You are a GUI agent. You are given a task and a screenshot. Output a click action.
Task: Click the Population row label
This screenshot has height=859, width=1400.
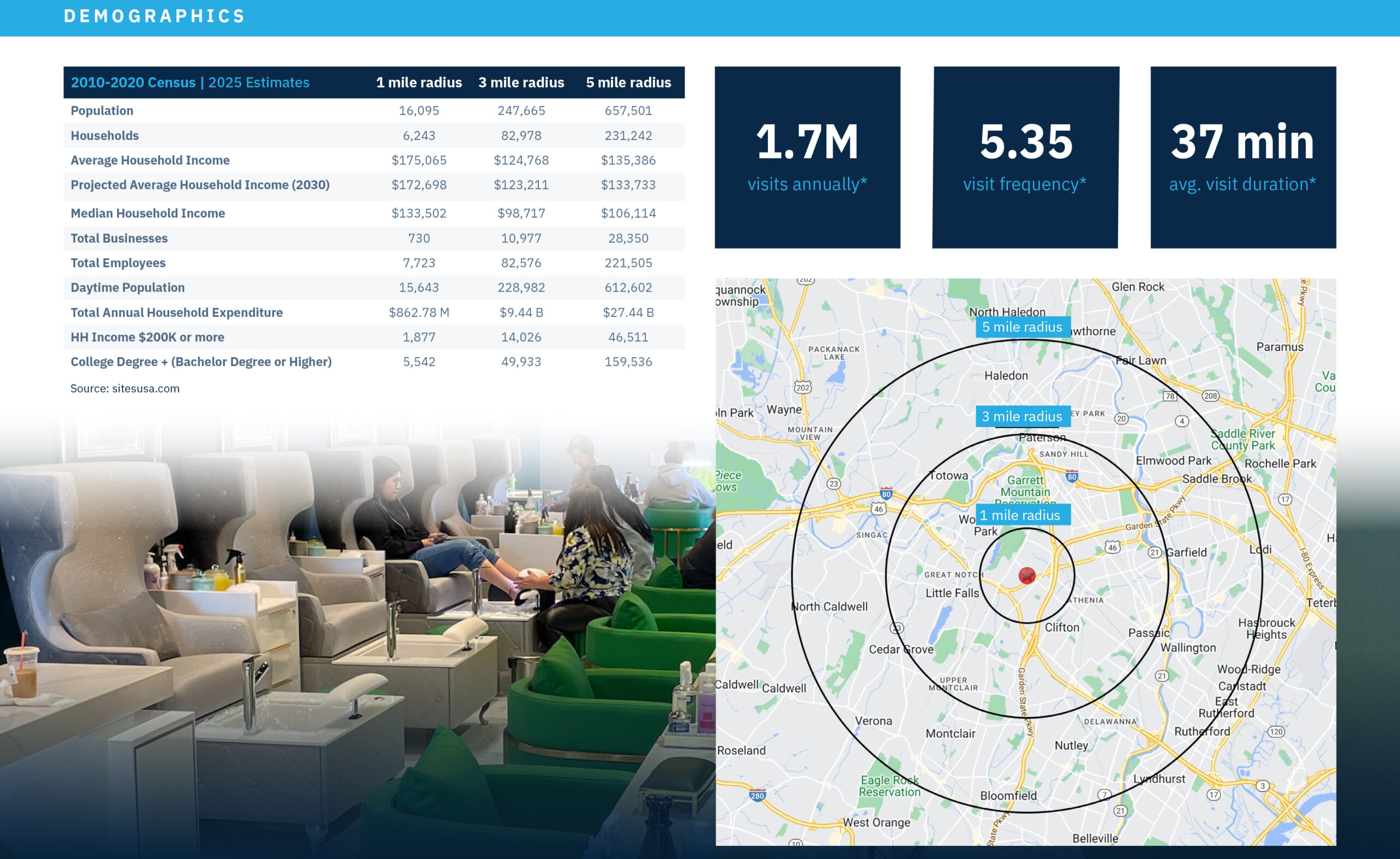coord(102,111)
